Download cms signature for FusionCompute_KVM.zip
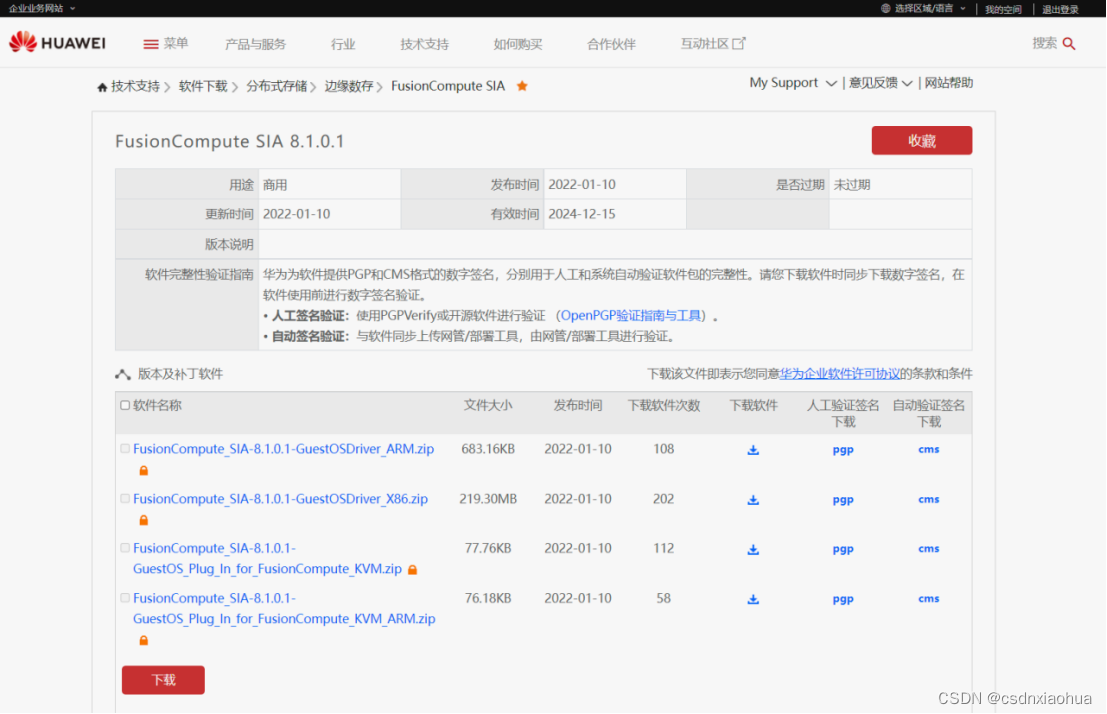 coord(928,549)
